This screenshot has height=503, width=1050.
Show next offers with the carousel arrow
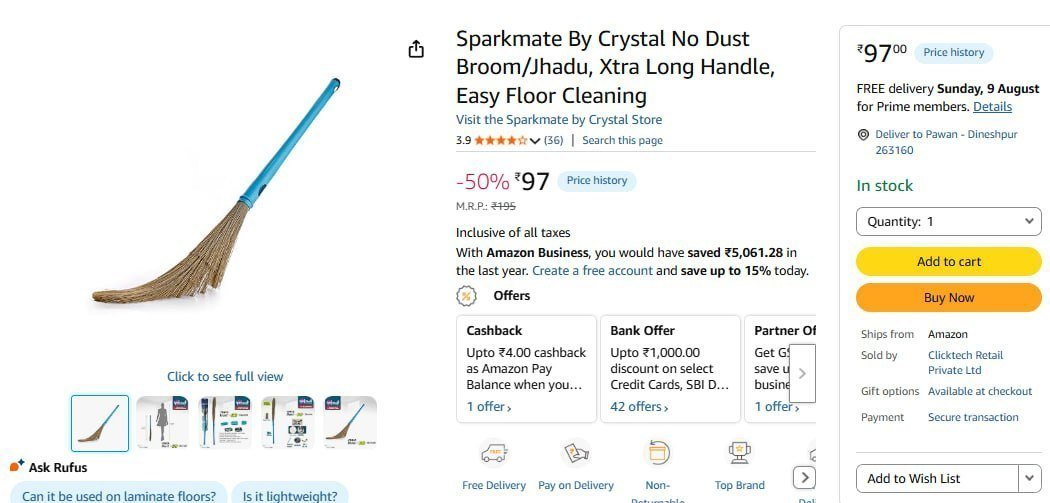pos(802,373)
